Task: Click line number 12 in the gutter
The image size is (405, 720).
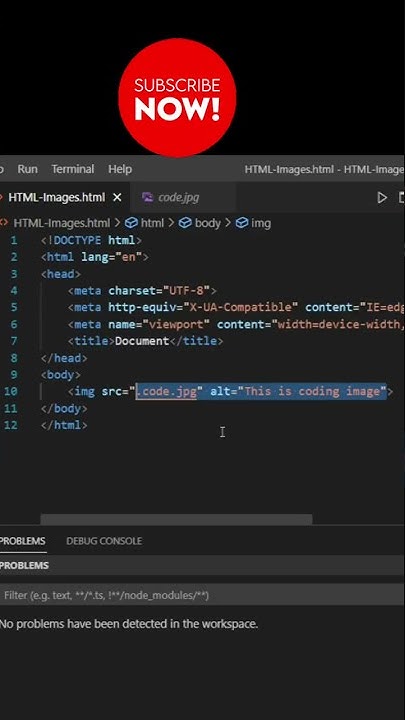Action: tap(11, 425)
